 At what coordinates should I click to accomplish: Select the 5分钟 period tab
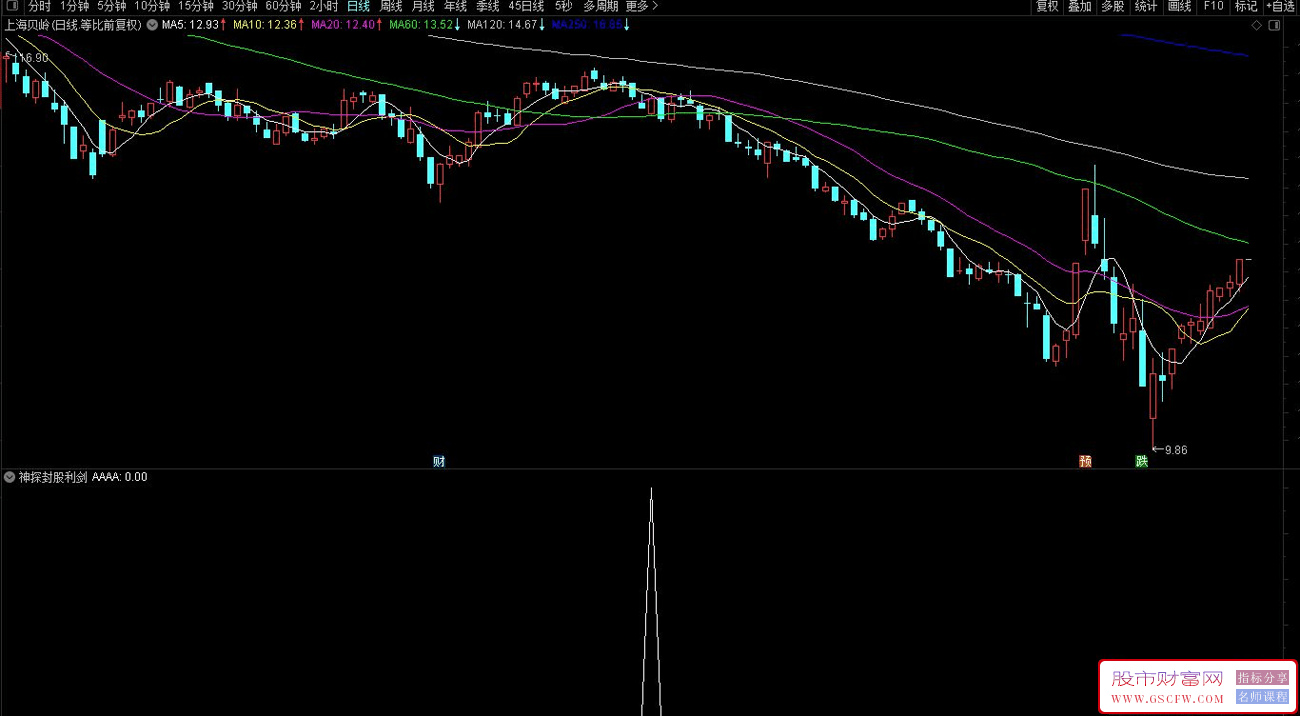pos(111,6)
